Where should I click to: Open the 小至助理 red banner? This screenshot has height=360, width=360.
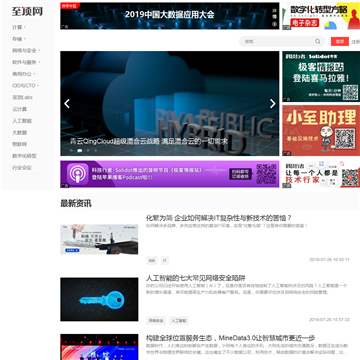point(321,130)
